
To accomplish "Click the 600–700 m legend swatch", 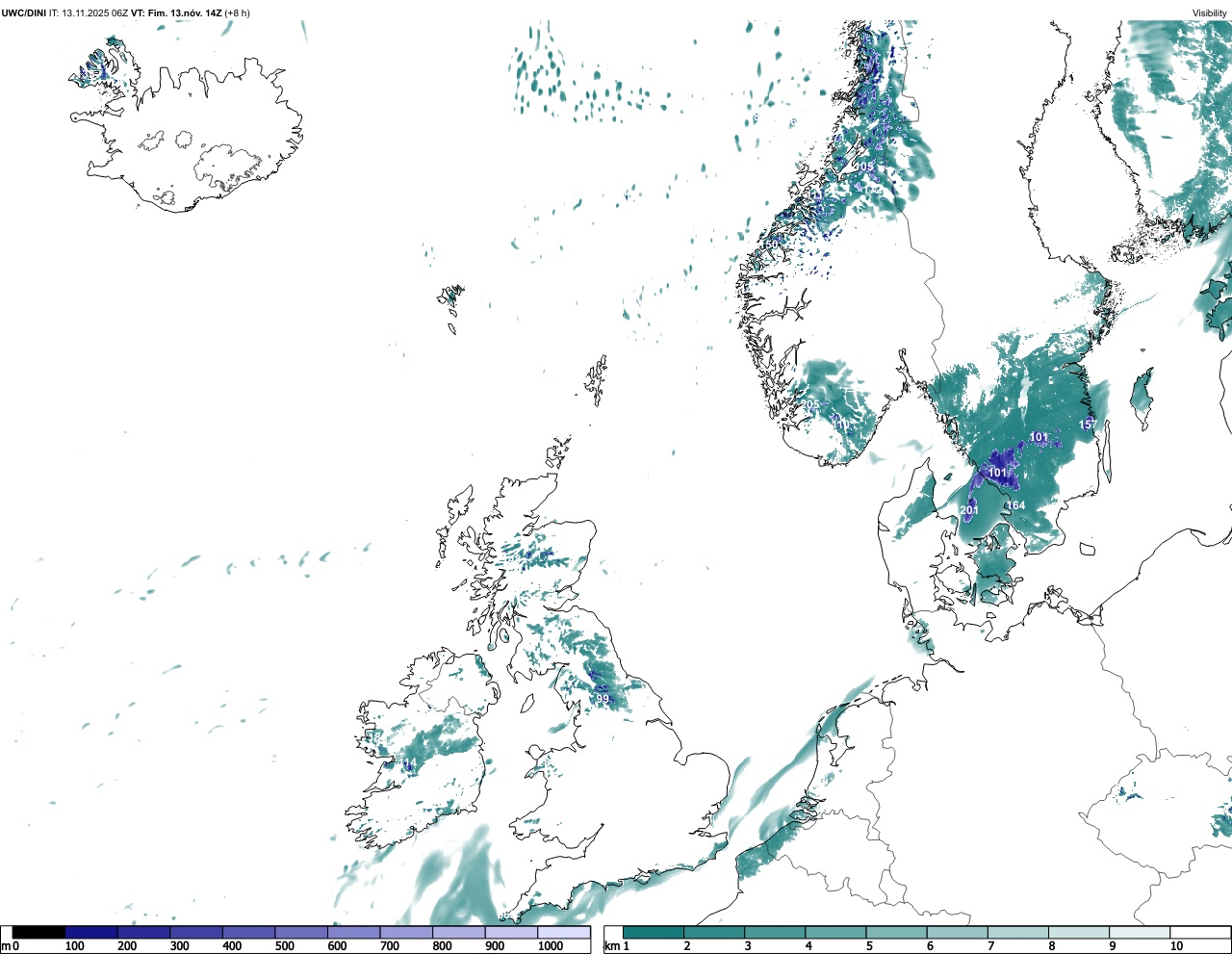I will click(x=354, y=933).
